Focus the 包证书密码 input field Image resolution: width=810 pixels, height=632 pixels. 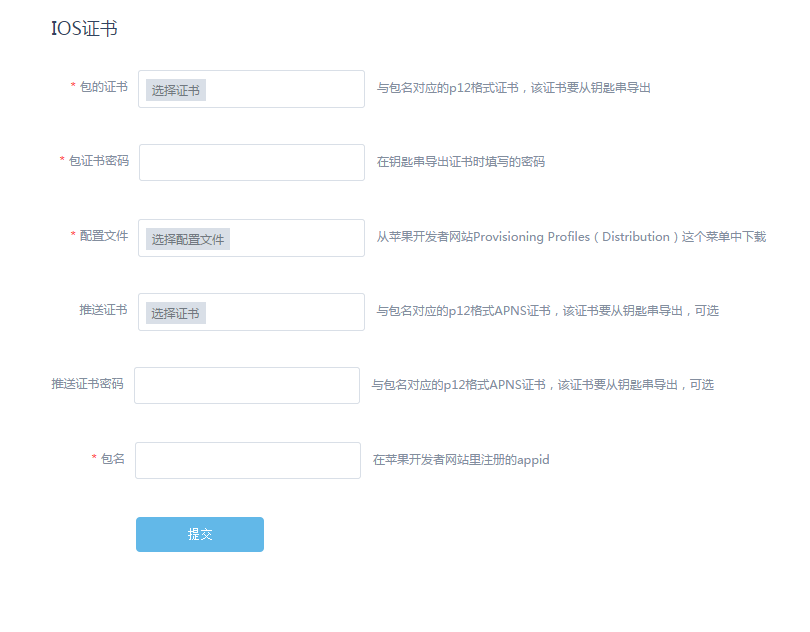(251, 162)
